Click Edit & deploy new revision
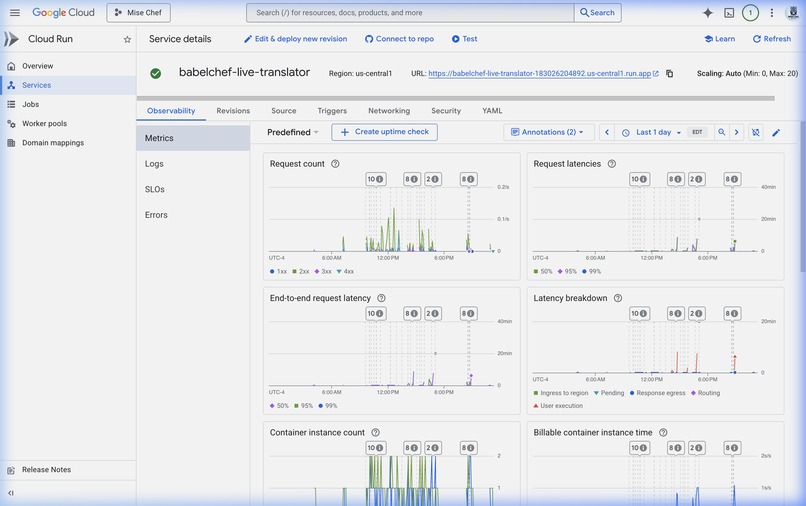The width and height of the screenshot is (806, 506). pyautogui.click(x=296, y=39)
